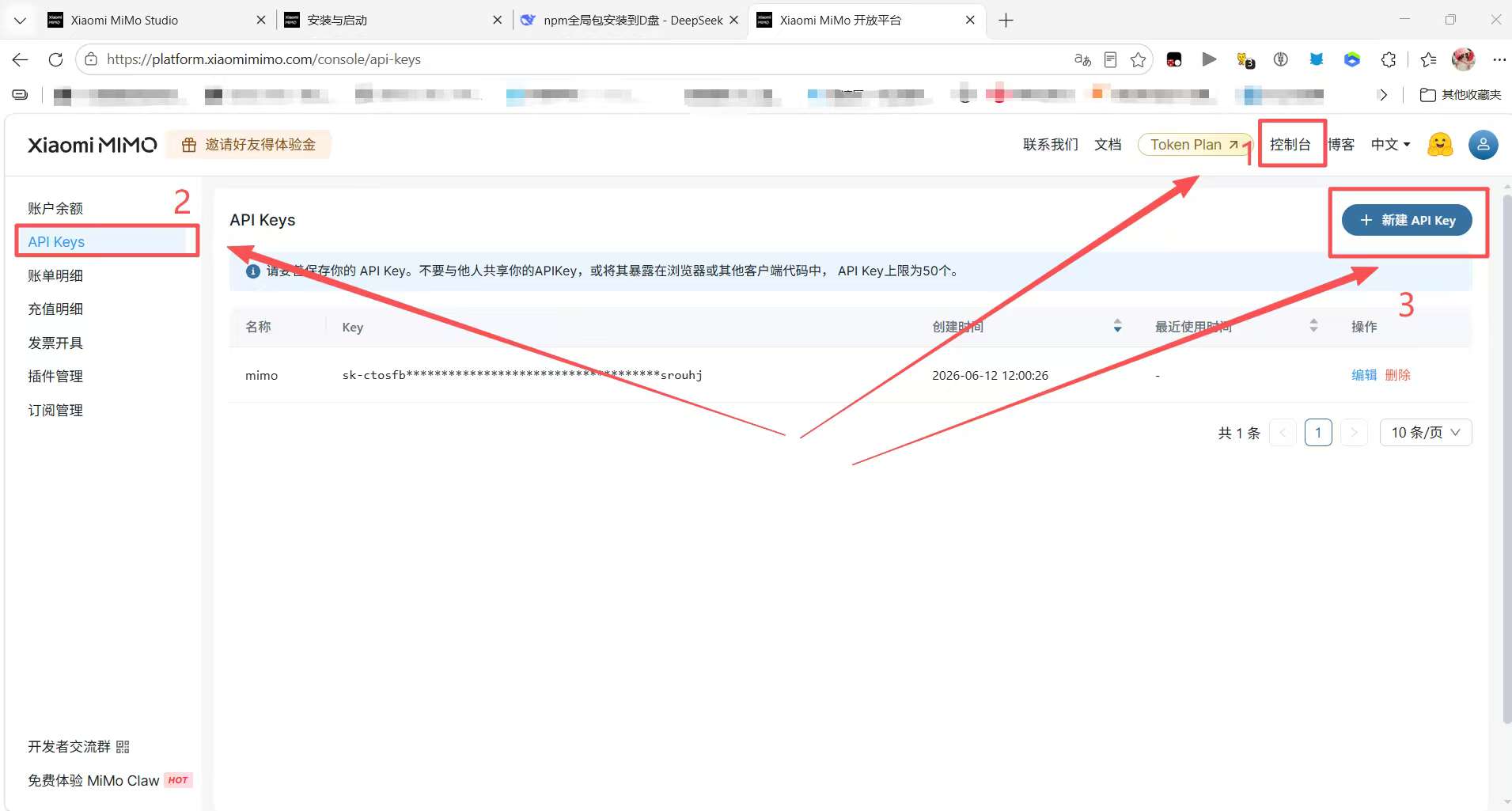Open 发票开具 in sidebar
Screen dimensions: 1512x811
(x=55, y=343)
